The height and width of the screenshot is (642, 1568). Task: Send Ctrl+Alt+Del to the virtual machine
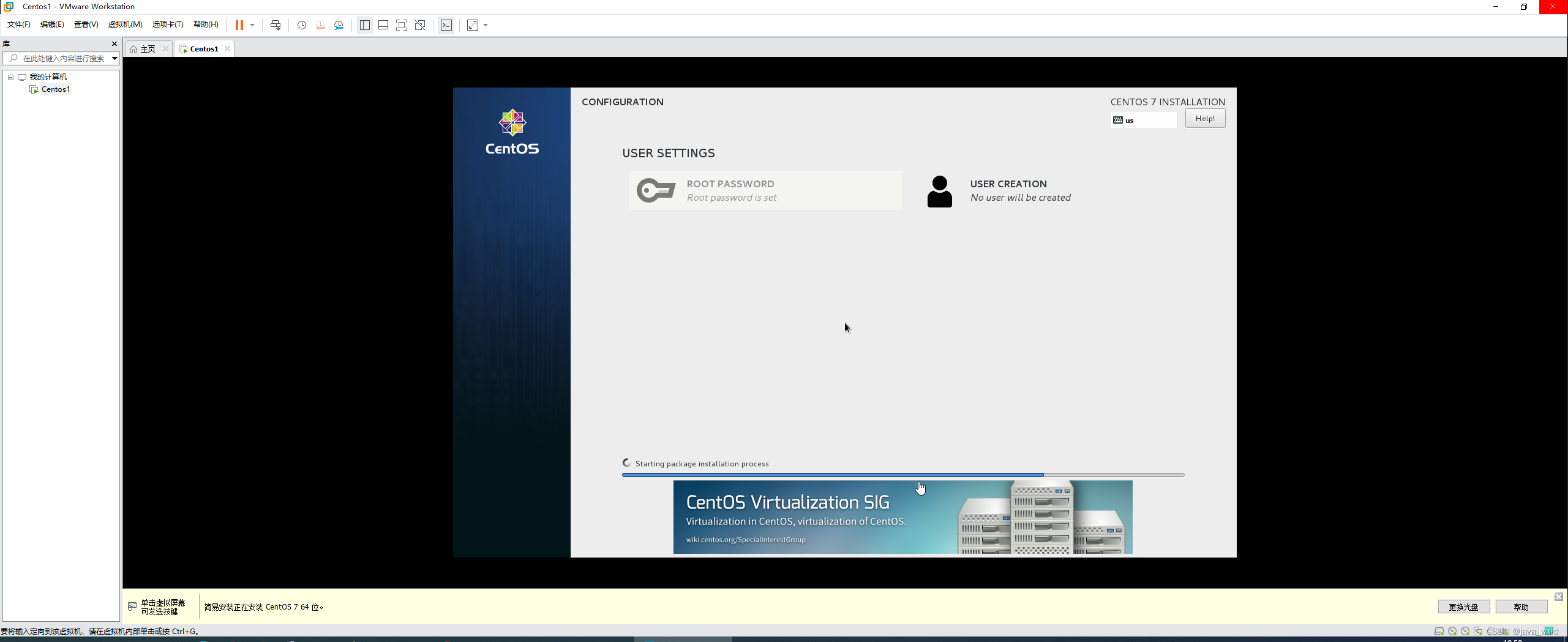(x=276, y=25)
